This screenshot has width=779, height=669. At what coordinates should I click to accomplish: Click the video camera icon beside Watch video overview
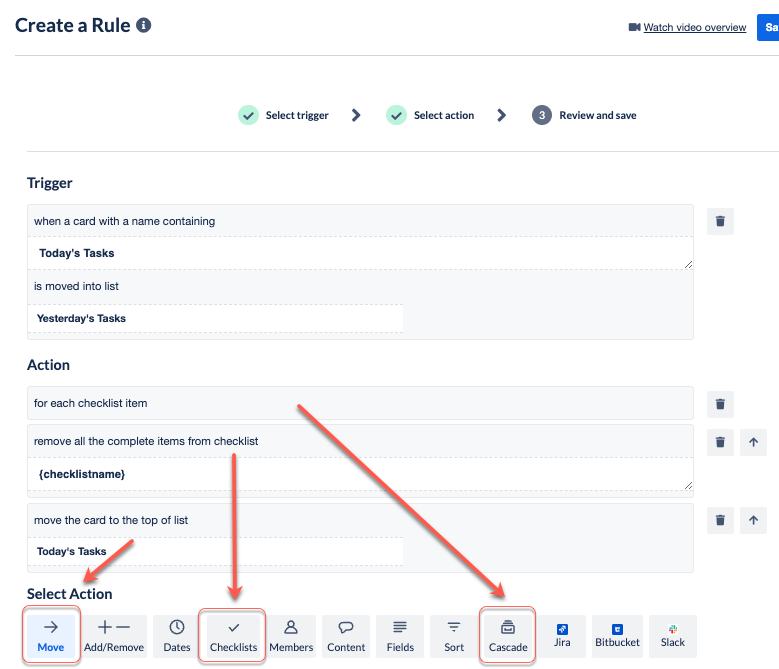[x=634, y=27]
